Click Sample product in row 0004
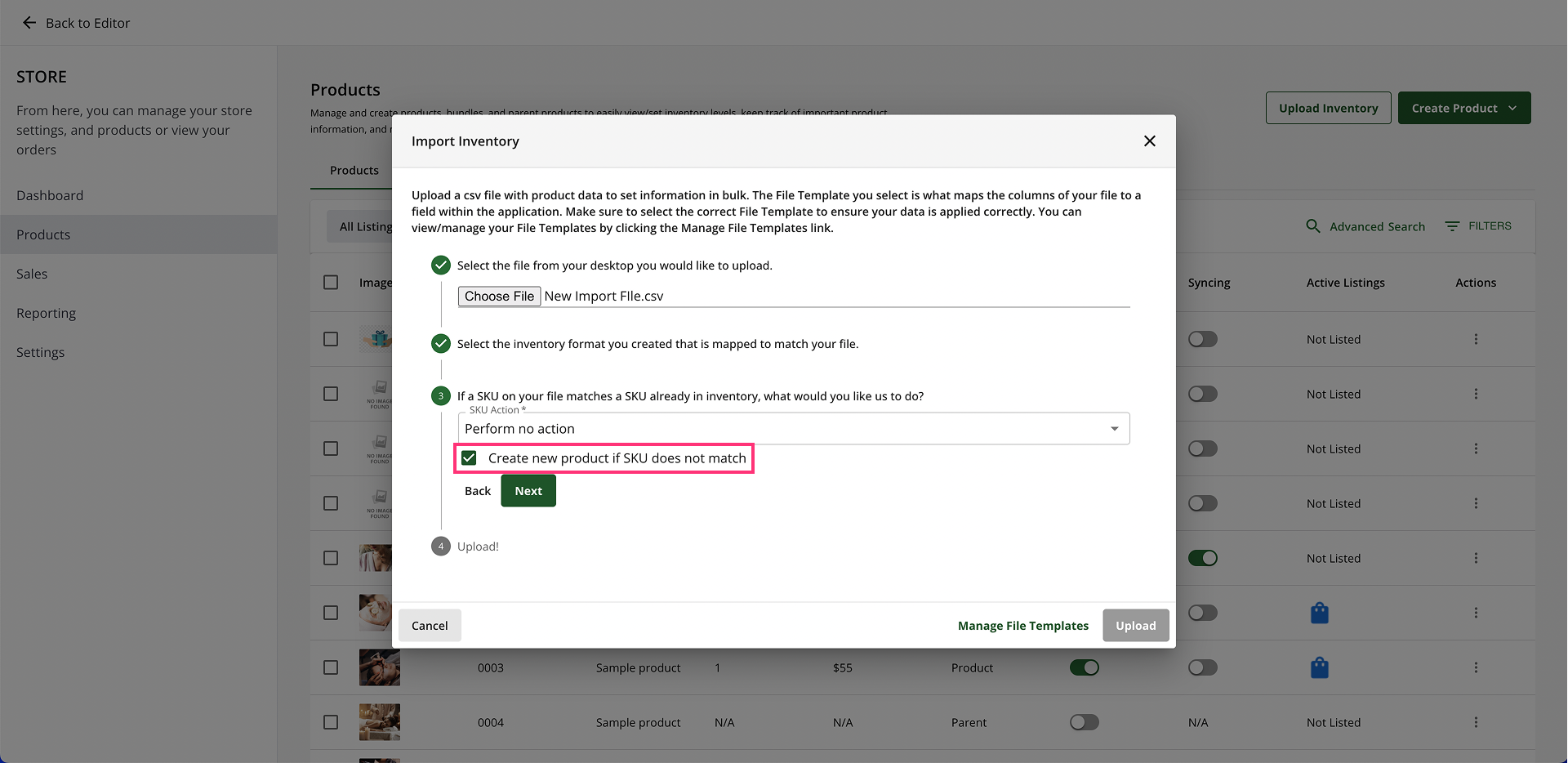Image resolution: width=1568 pixels, height=763 pixels. [x=638, y=723]
